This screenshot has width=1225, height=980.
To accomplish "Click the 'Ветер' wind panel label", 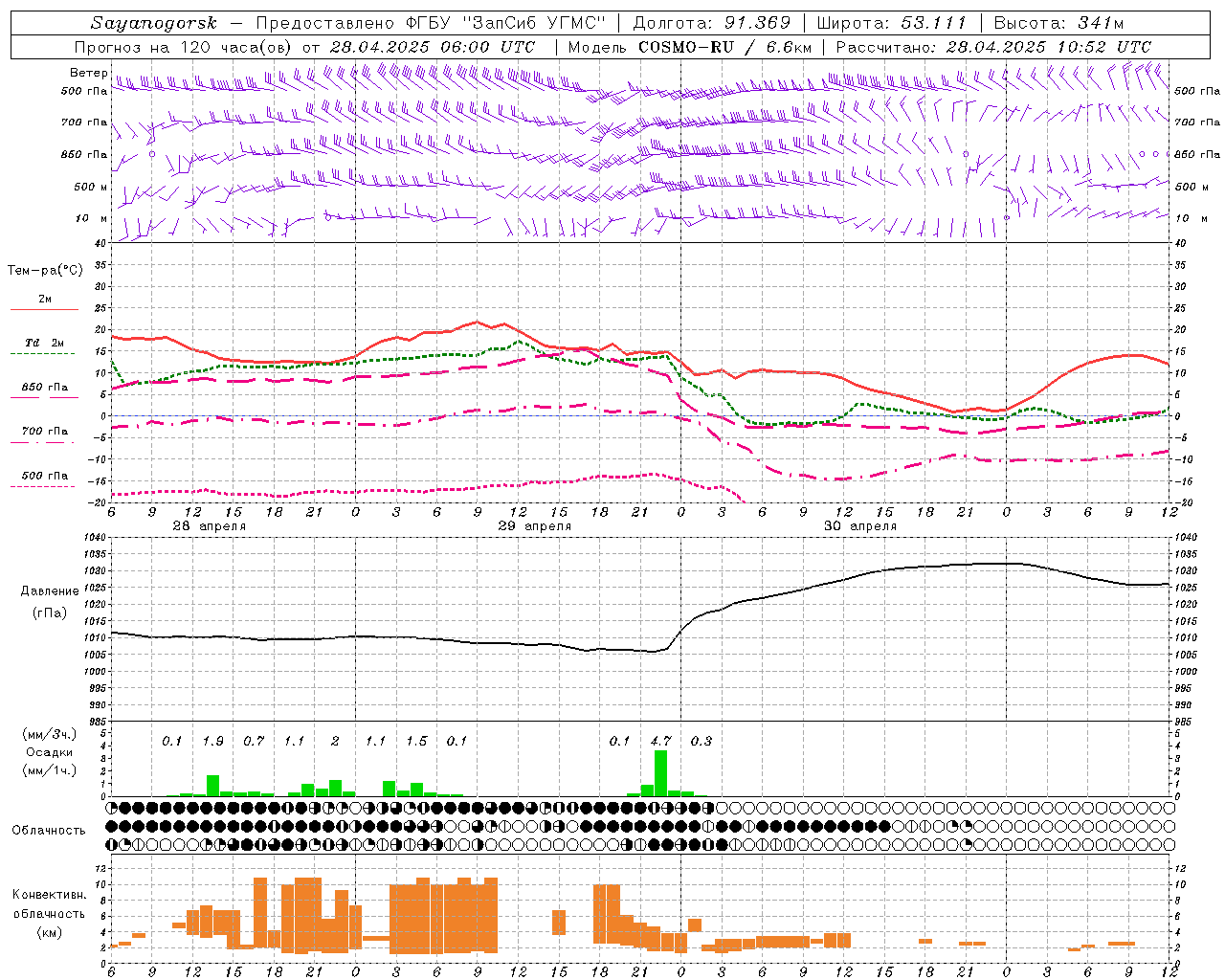I will pyautogui.click(x=88, y=73).
